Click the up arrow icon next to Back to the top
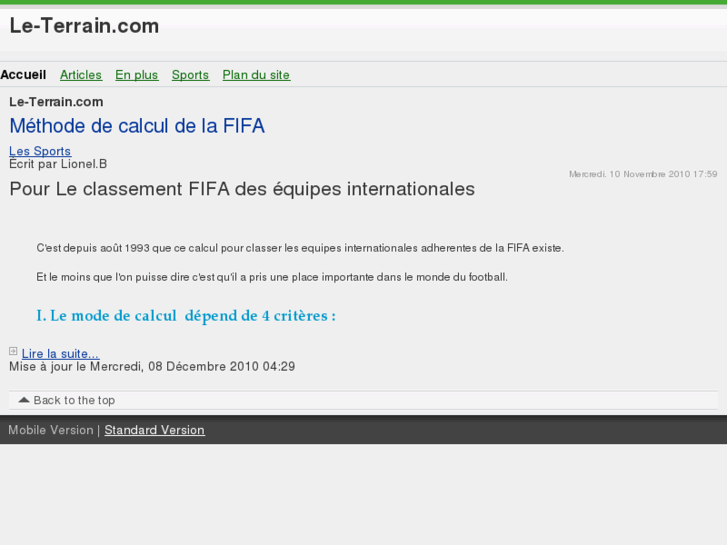Viewport: 727px width, 545px height. click(x=24, y=399)
